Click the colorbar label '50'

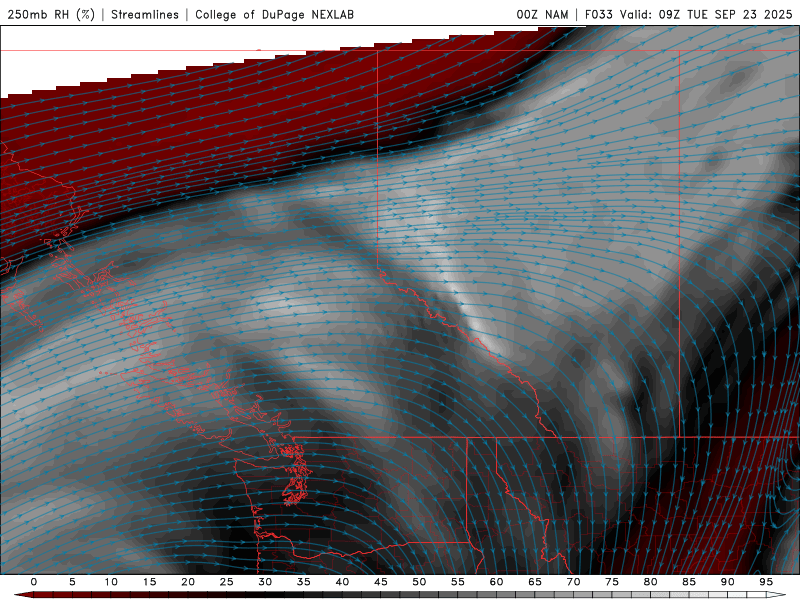[x=419, y=582]
